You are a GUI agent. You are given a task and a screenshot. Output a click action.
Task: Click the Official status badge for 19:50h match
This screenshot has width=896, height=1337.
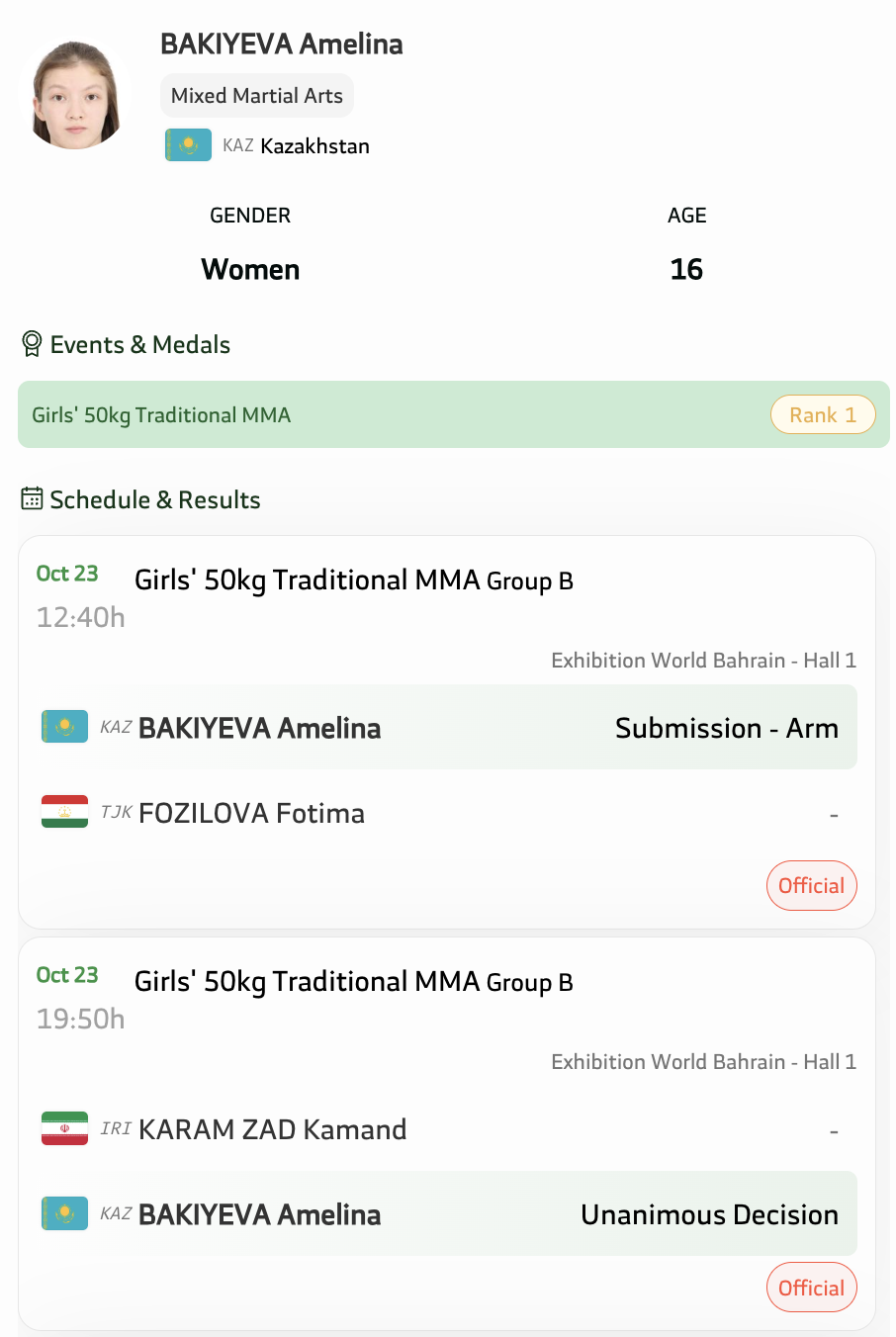click(811, 1288)
